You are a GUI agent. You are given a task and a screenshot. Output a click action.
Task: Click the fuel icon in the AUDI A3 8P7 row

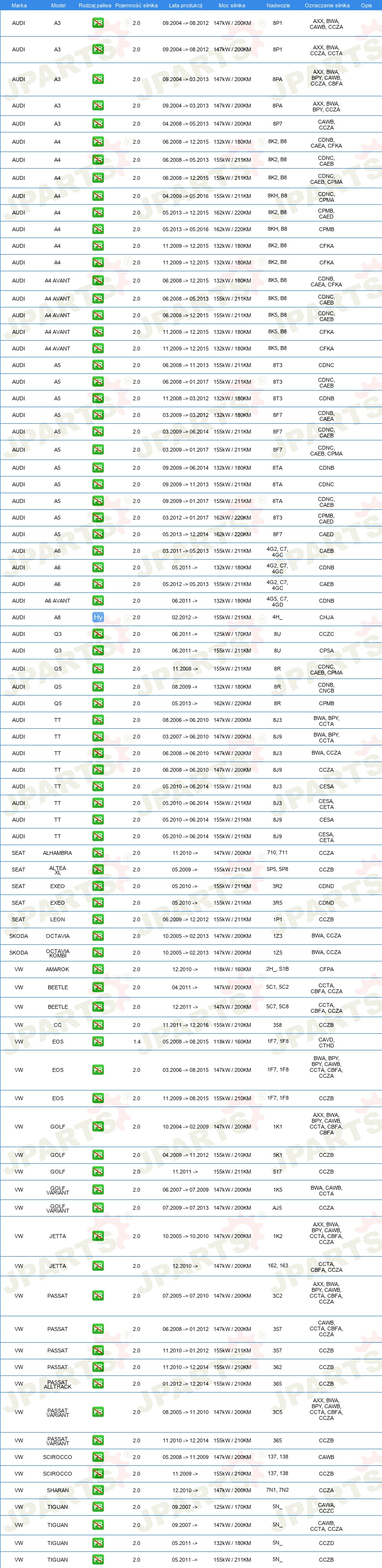(98, 124)
